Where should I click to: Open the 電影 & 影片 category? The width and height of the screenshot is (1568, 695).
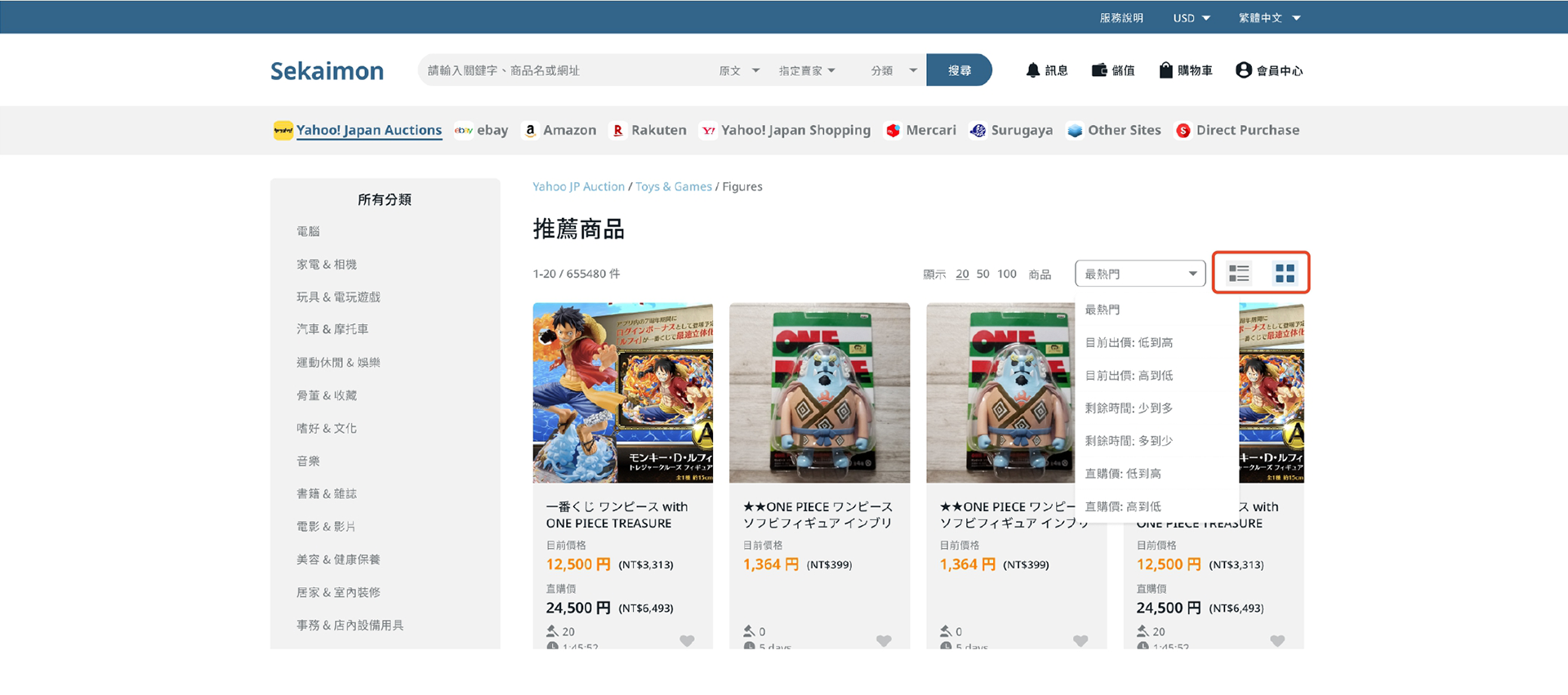(326, 526)
